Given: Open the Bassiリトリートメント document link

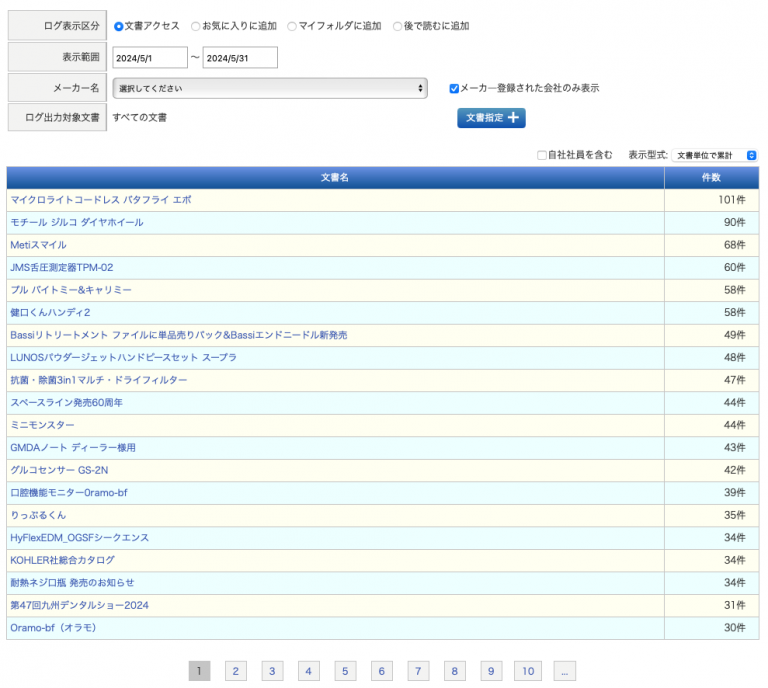Looking at the screenshot, I should (x=179, y=335).
